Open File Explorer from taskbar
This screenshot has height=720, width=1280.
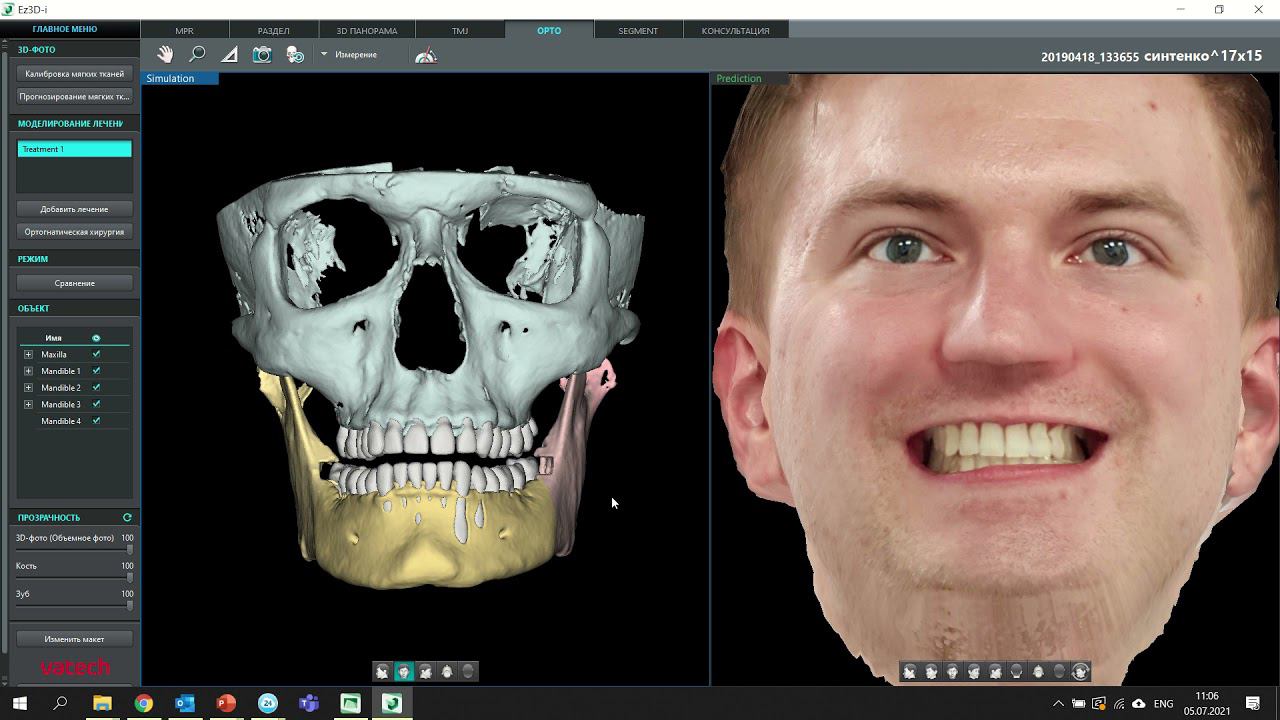click(x=102, y=703)
